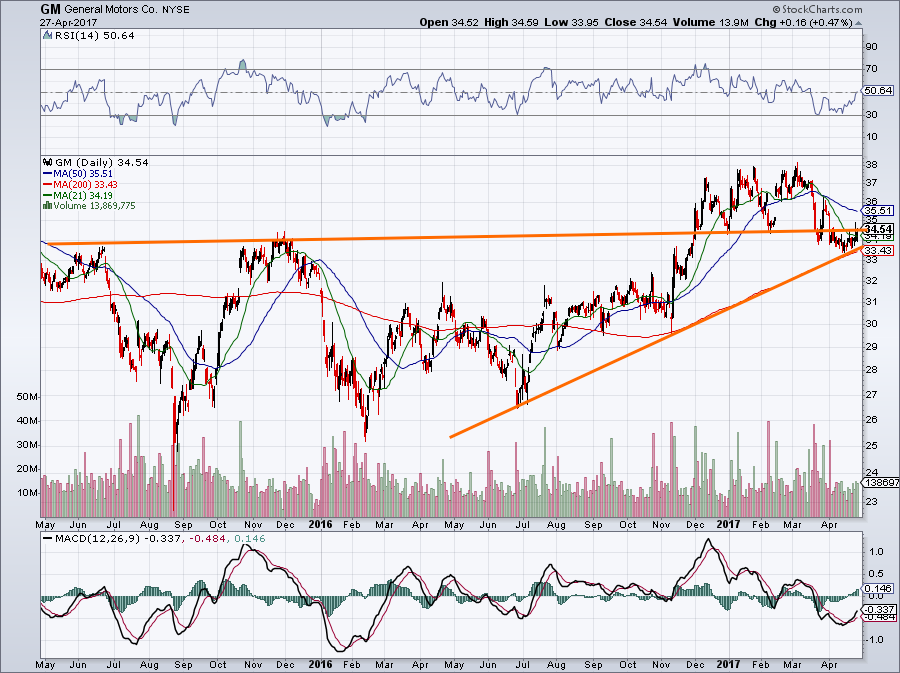Click the candlestick icon before GM (Daily)
900x673 pixels.
[x=48, y=162]
